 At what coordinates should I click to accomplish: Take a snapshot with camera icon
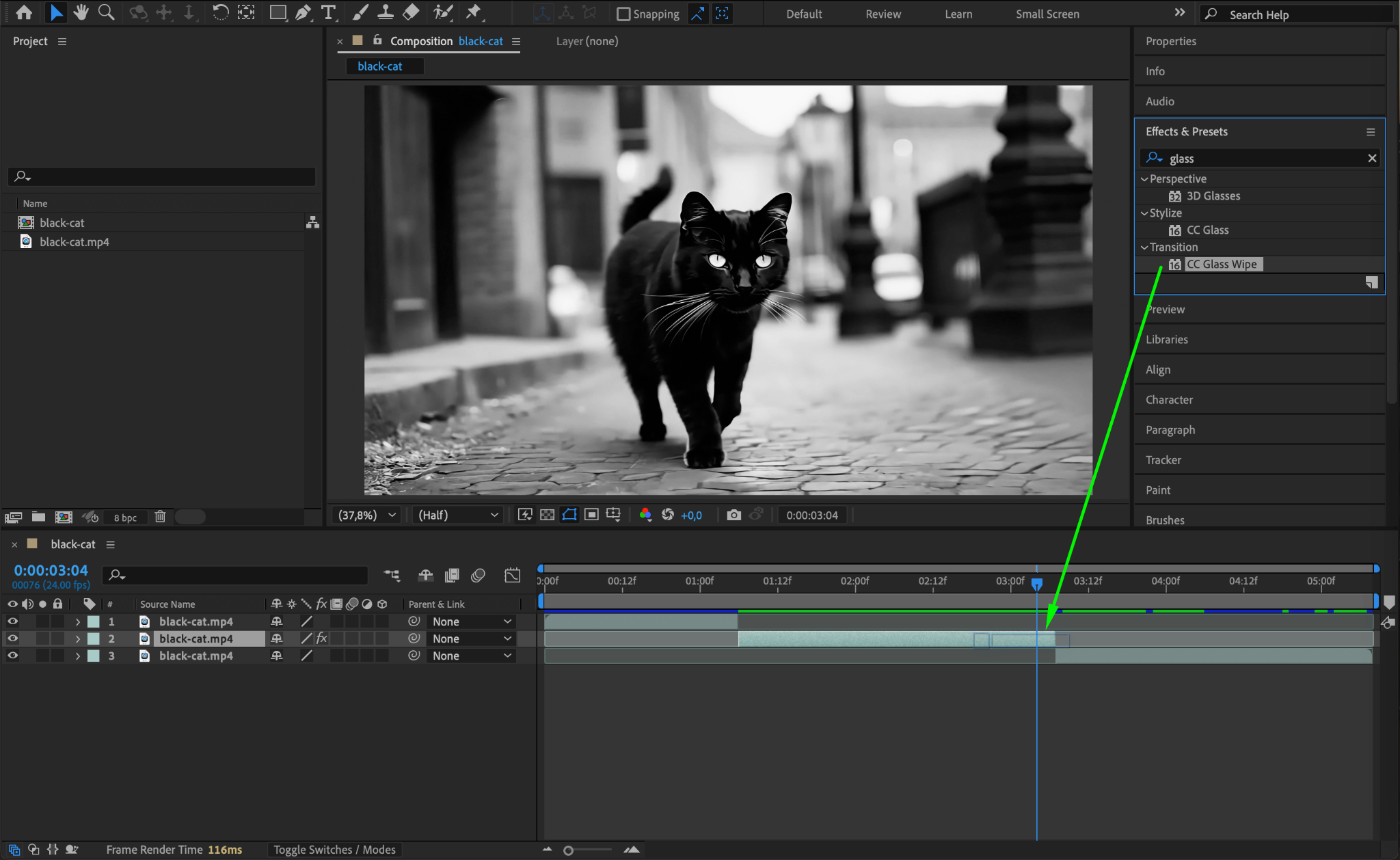click(x=733, y=515)
